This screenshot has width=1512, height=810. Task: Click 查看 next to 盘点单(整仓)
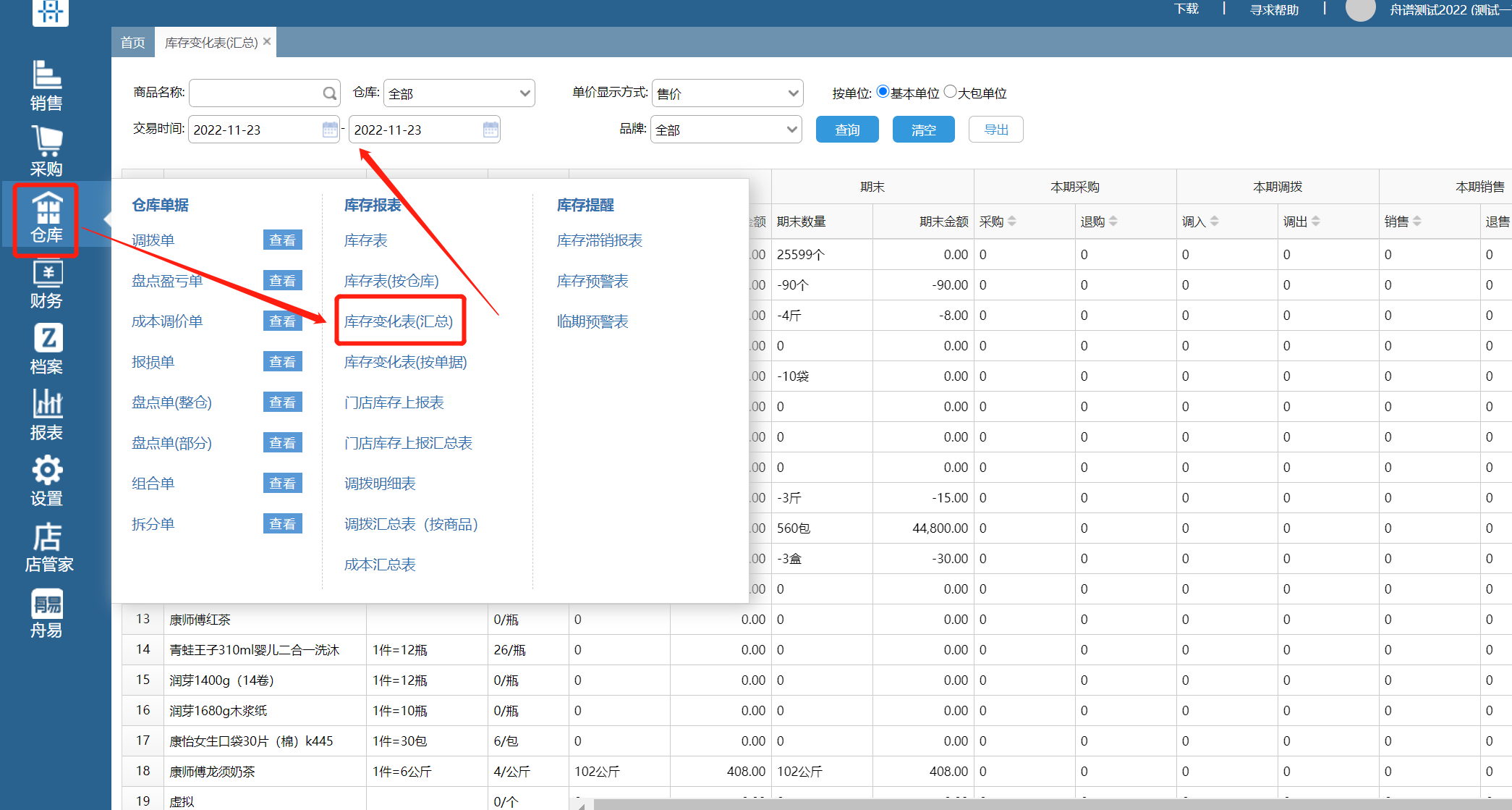pos(283,402)
